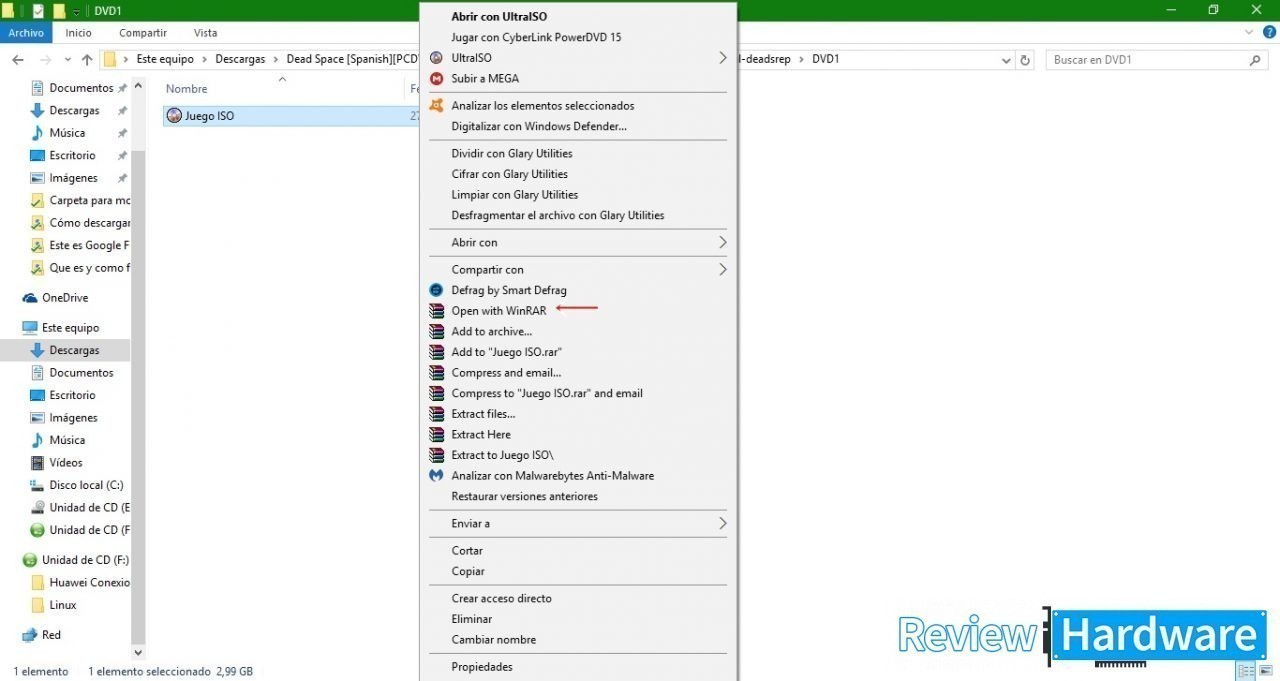This screenshot has width=1280, height=681.
Task: Select Documentos under Este equipo
Action: 81,373
